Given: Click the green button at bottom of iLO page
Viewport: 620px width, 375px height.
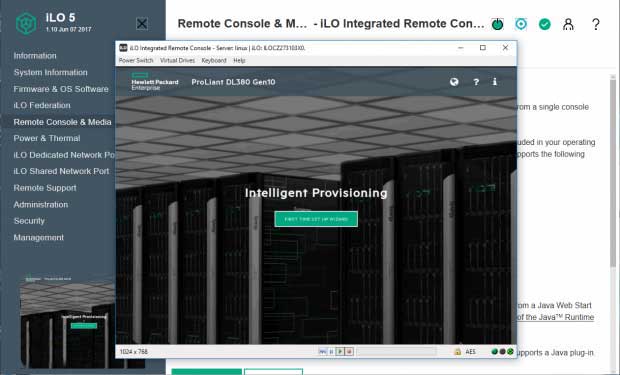Looking at the screenshot, I should point(206,372).
